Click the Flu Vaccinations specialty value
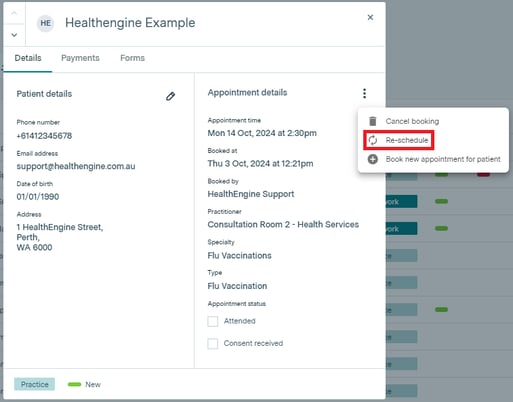 pos(239,256)
